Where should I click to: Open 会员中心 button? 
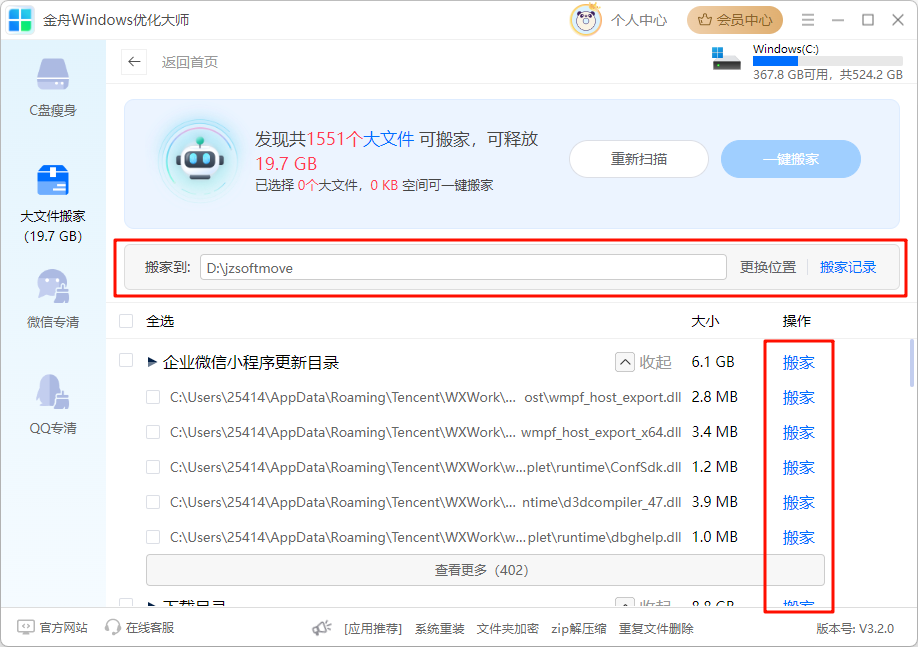pyautogui.click(x=735, y=20)
